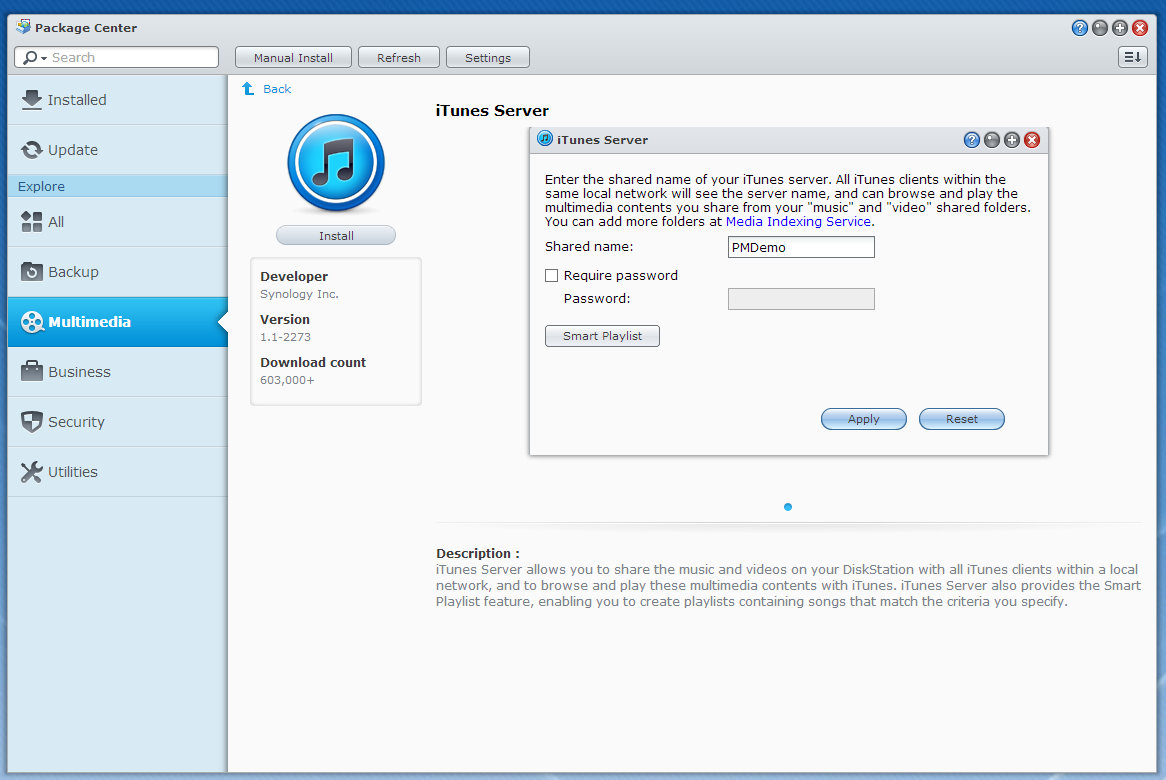The width and height of the screenshot is (1166, 780).
Task: Click the large iTunes Server music icon
Action: coord(336,163)
